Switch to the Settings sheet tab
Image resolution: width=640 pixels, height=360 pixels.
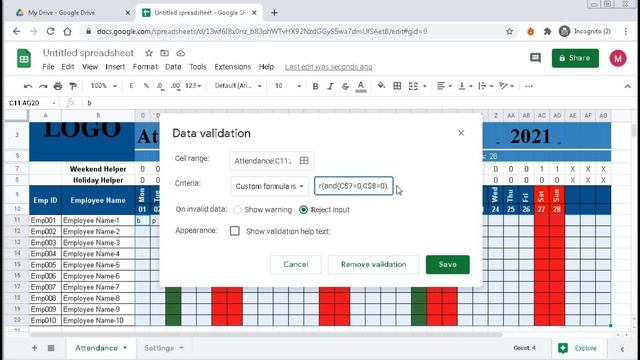tap(163, 348)
